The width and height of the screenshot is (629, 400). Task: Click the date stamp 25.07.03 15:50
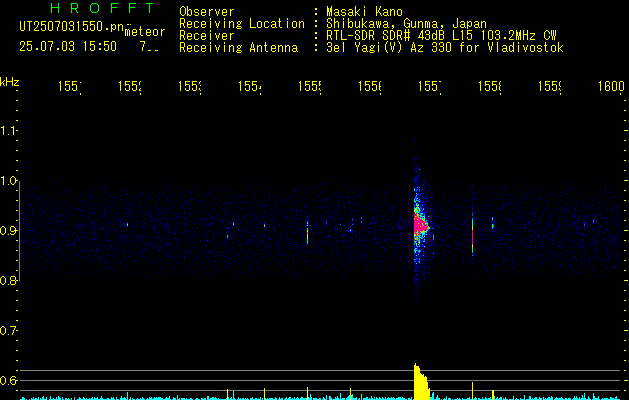(x=68, y=47)
